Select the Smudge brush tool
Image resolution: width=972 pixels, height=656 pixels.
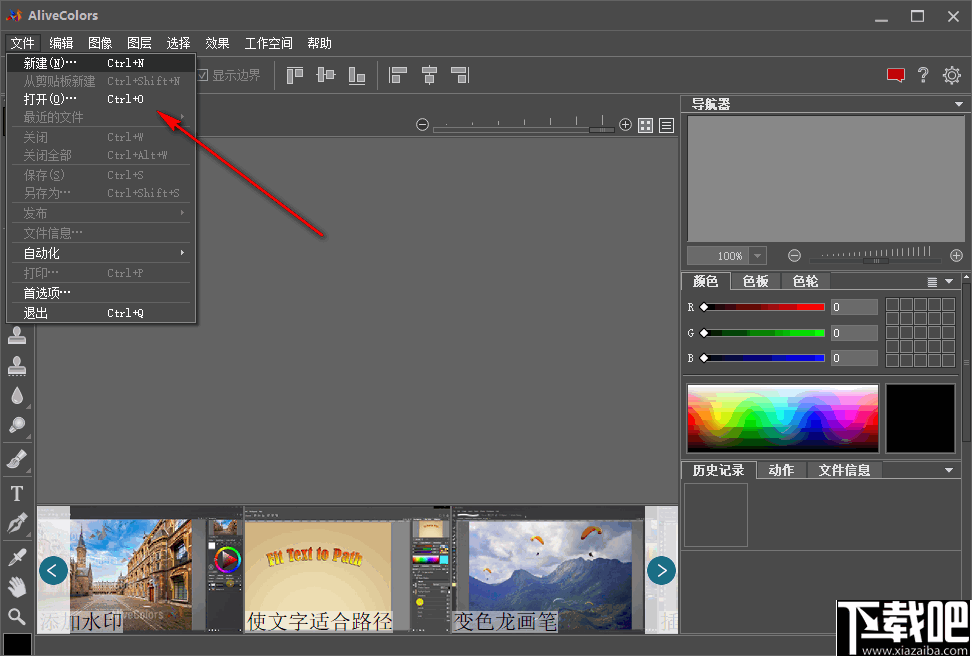pos(17,459)
